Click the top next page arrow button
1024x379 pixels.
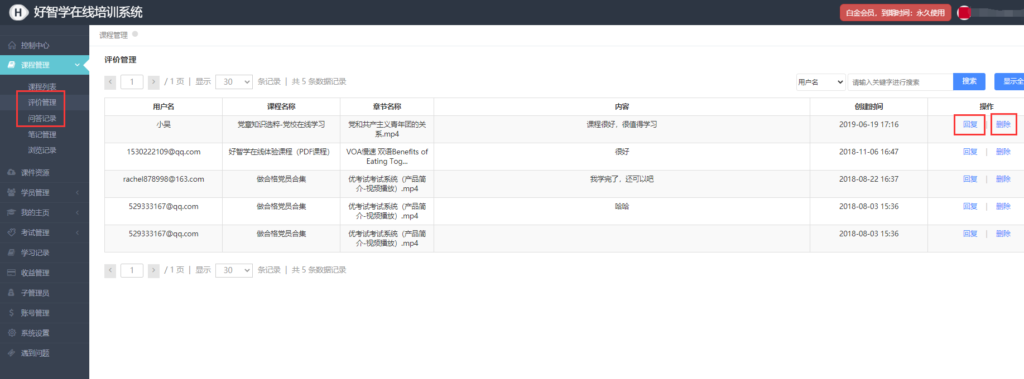[x=153, y=82]
